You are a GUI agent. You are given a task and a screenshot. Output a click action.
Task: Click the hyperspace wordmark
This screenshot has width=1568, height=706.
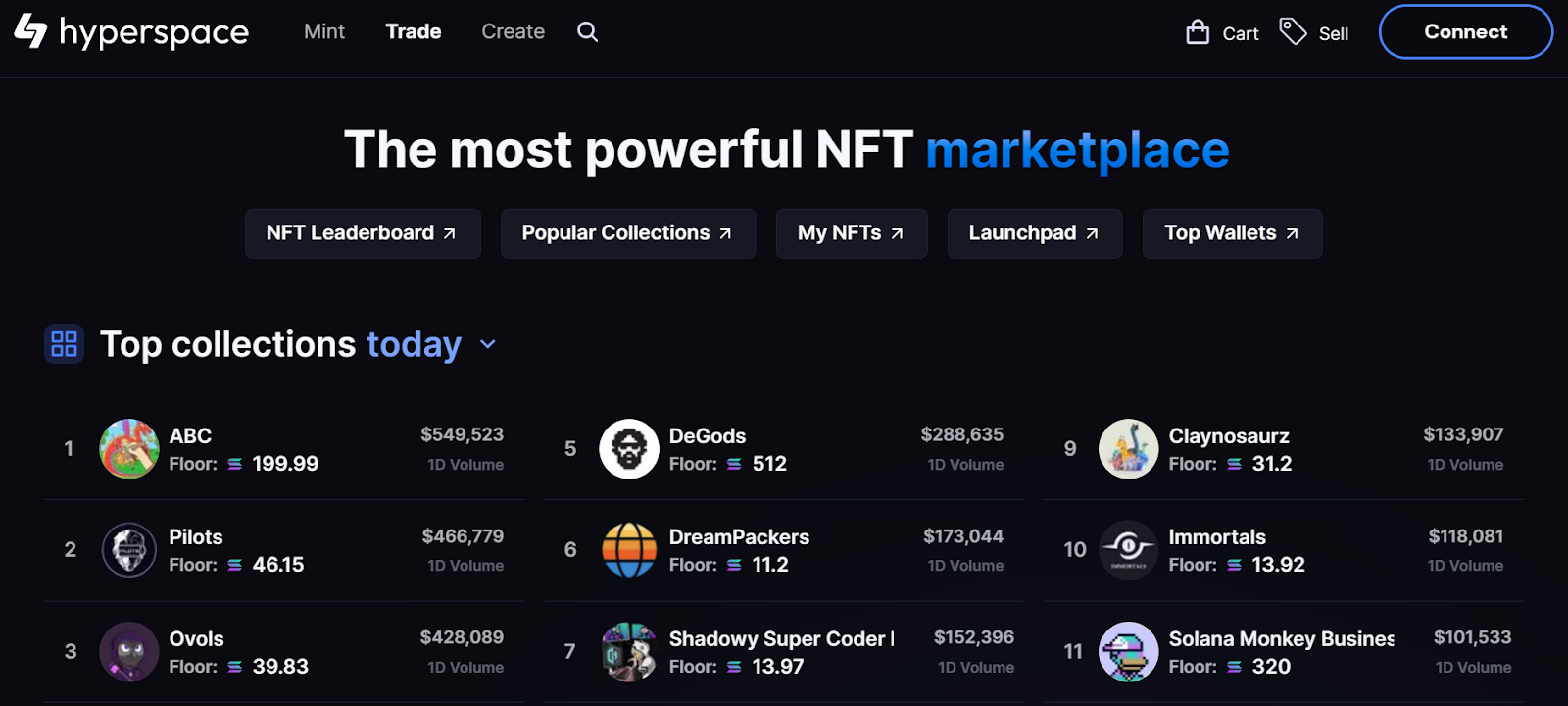click(x=154, y=33)
